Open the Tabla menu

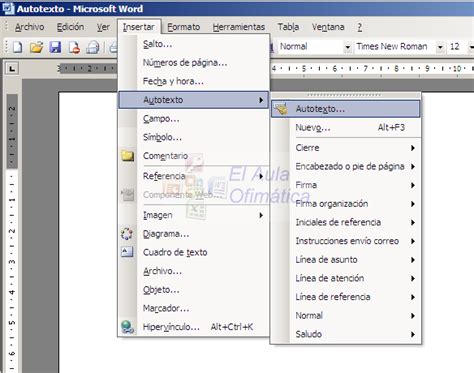tap(288, 27)
